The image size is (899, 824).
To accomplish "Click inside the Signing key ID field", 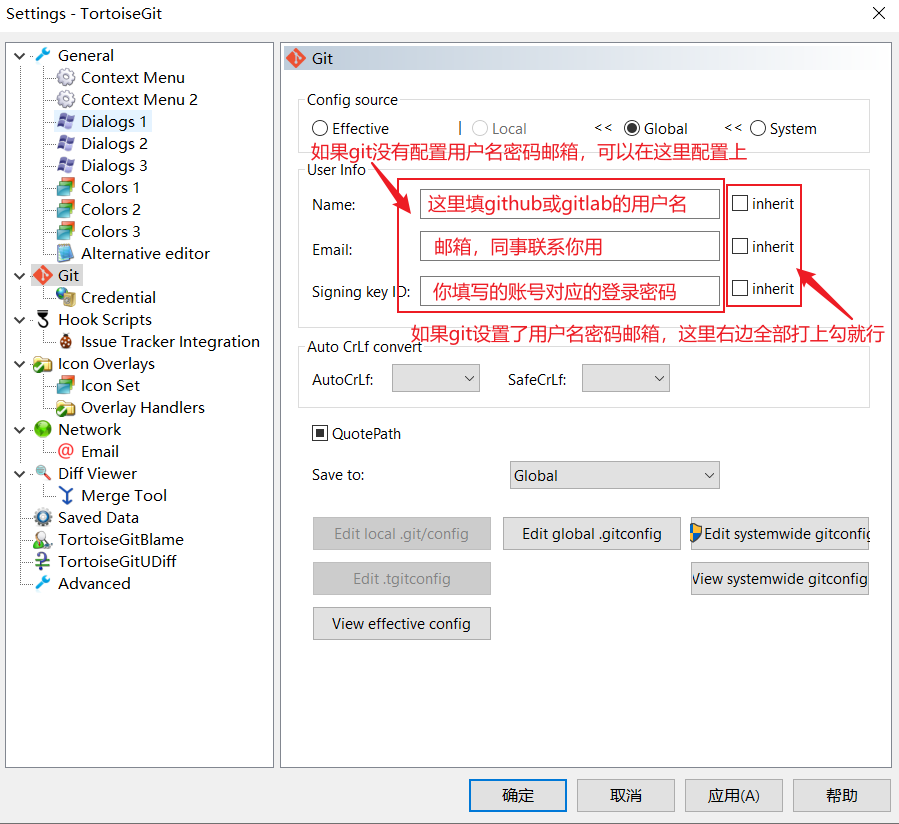I will point(570,288).
